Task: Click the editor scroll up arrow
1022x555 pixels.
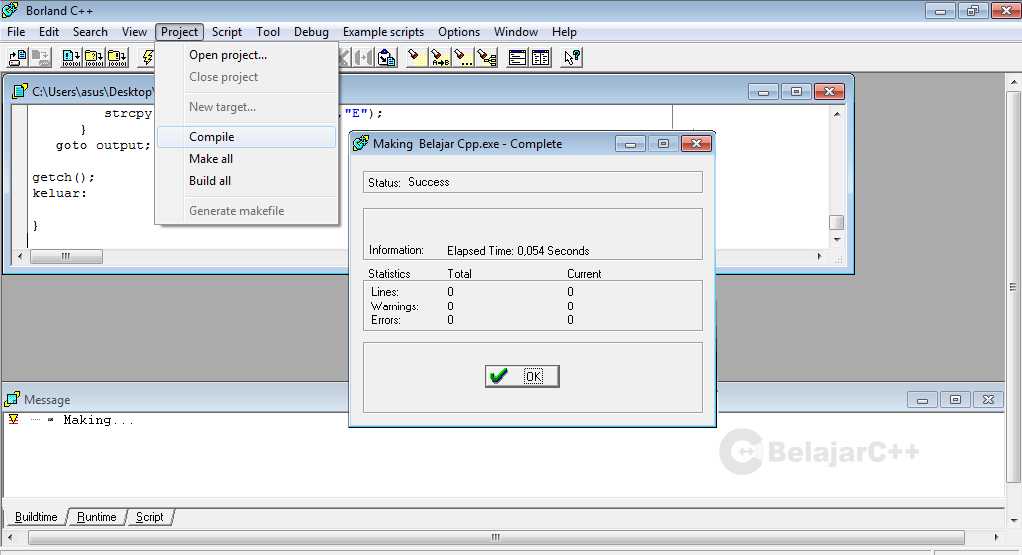Action: point(836,114)
